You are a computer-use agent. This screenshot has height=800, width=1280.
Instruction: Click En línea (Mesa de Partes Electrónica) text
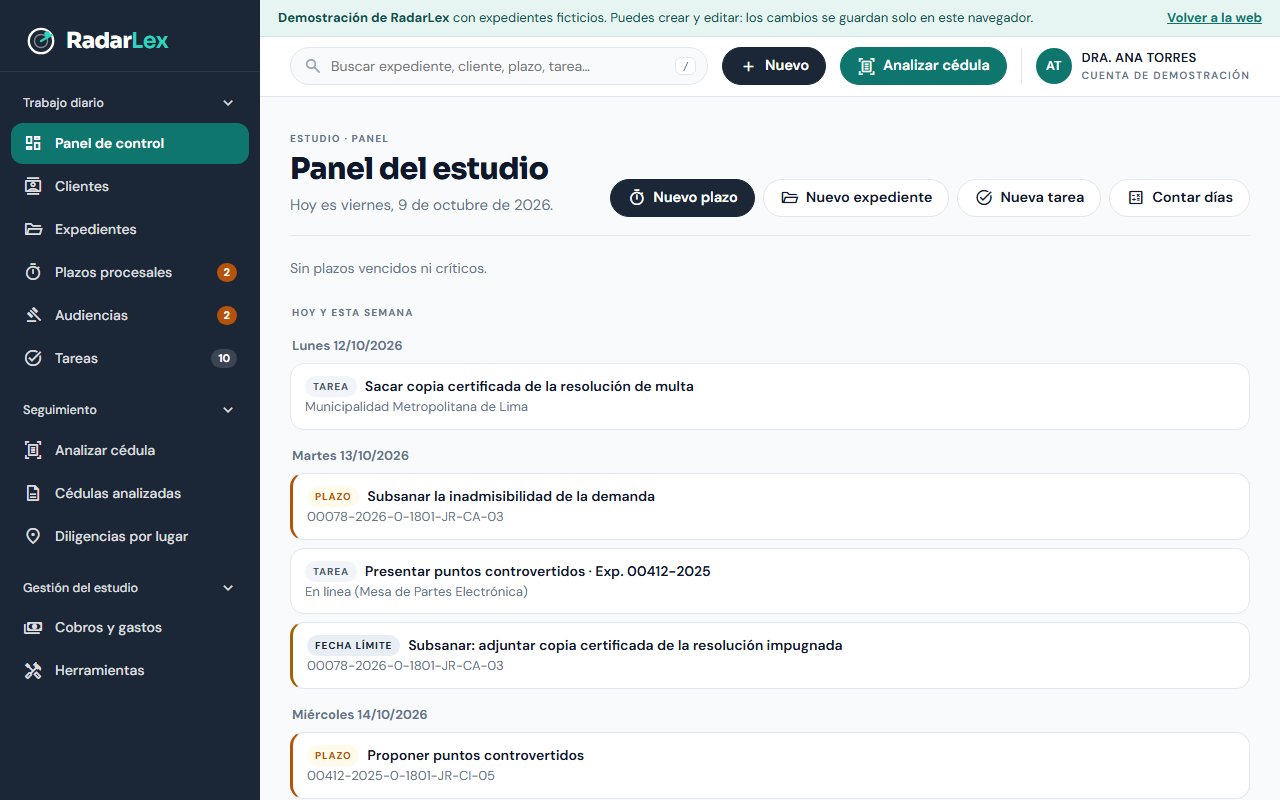[416, 592]
